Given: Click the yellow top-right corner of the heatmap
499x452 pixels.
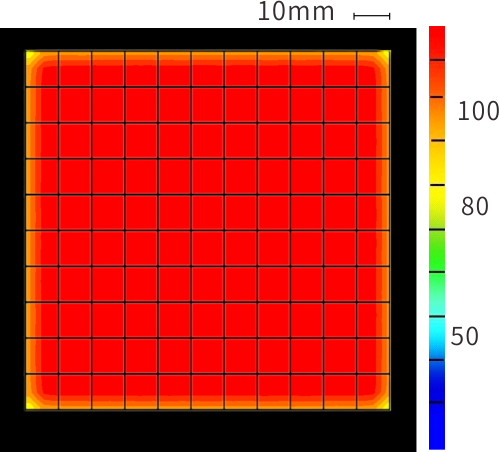Looking at the screenshot, I should click(x=386, y=55).
